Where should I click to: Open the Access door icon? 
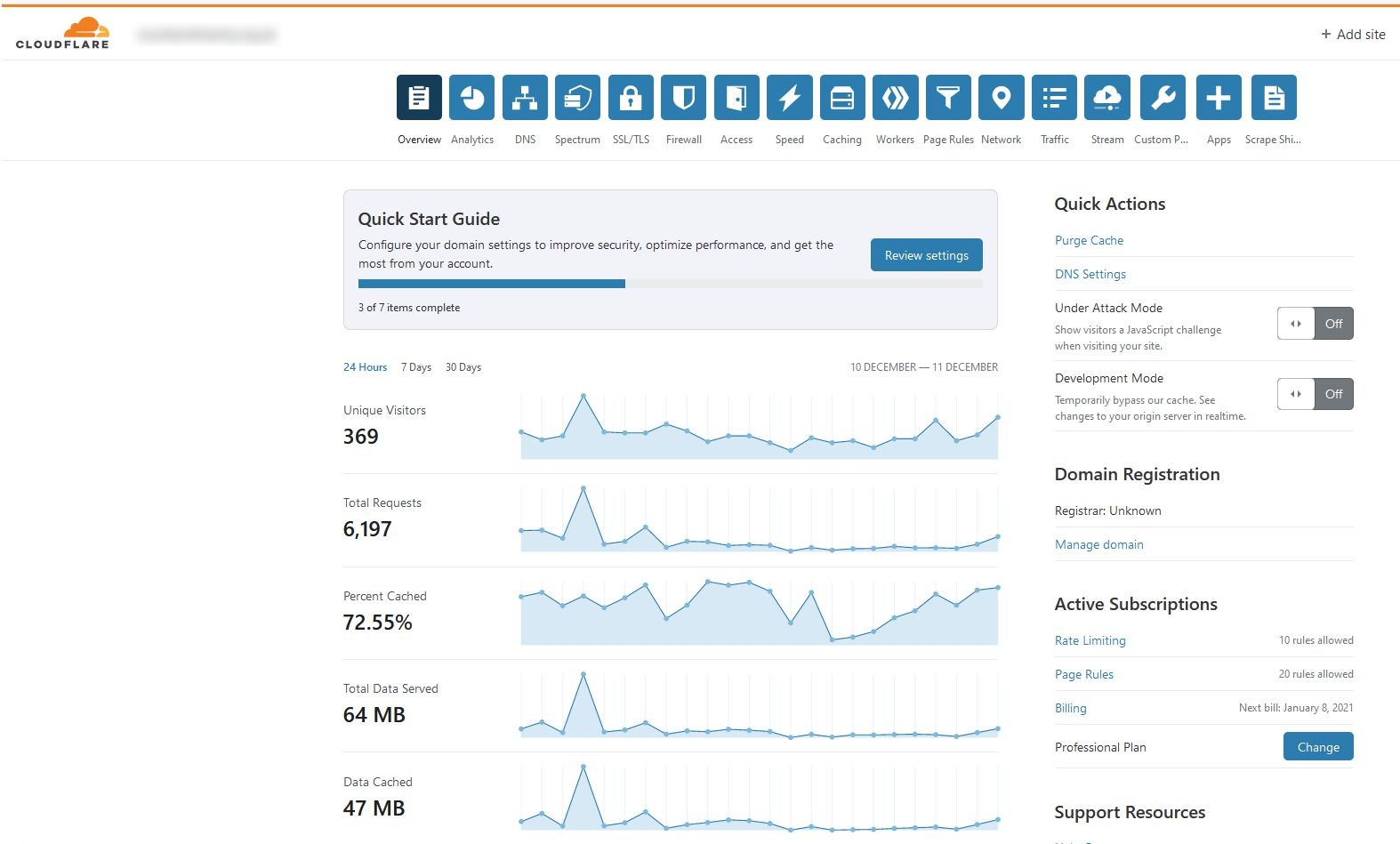[x=736, y=97]
